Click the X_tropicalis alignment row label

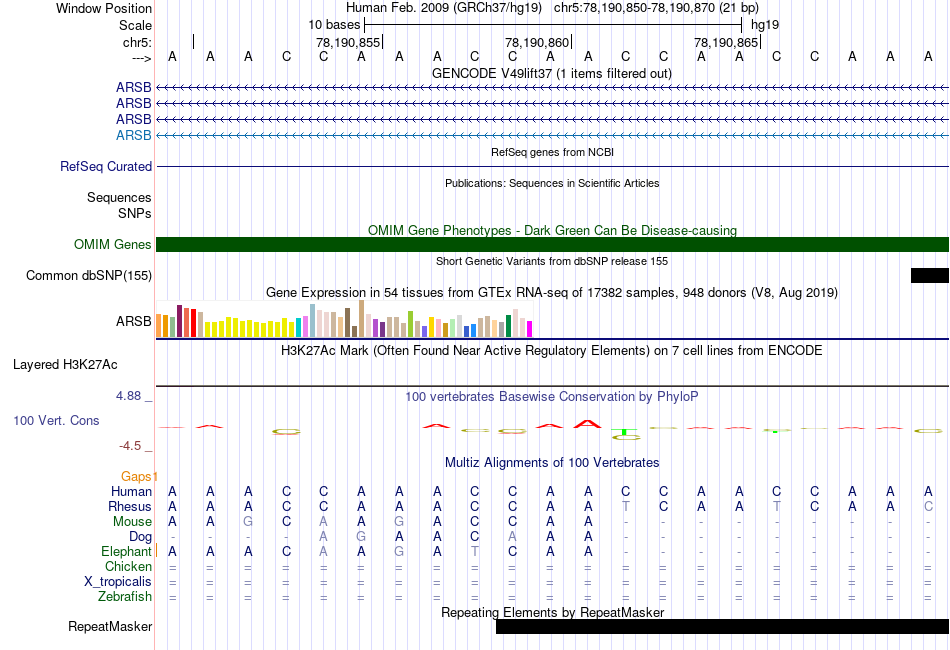coord(118,582)
